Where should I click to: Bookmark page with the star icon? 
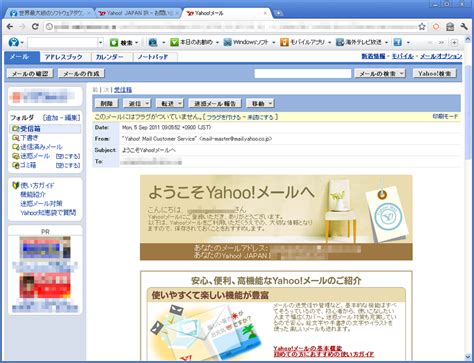pyautogui.click(x=422, y=27)
